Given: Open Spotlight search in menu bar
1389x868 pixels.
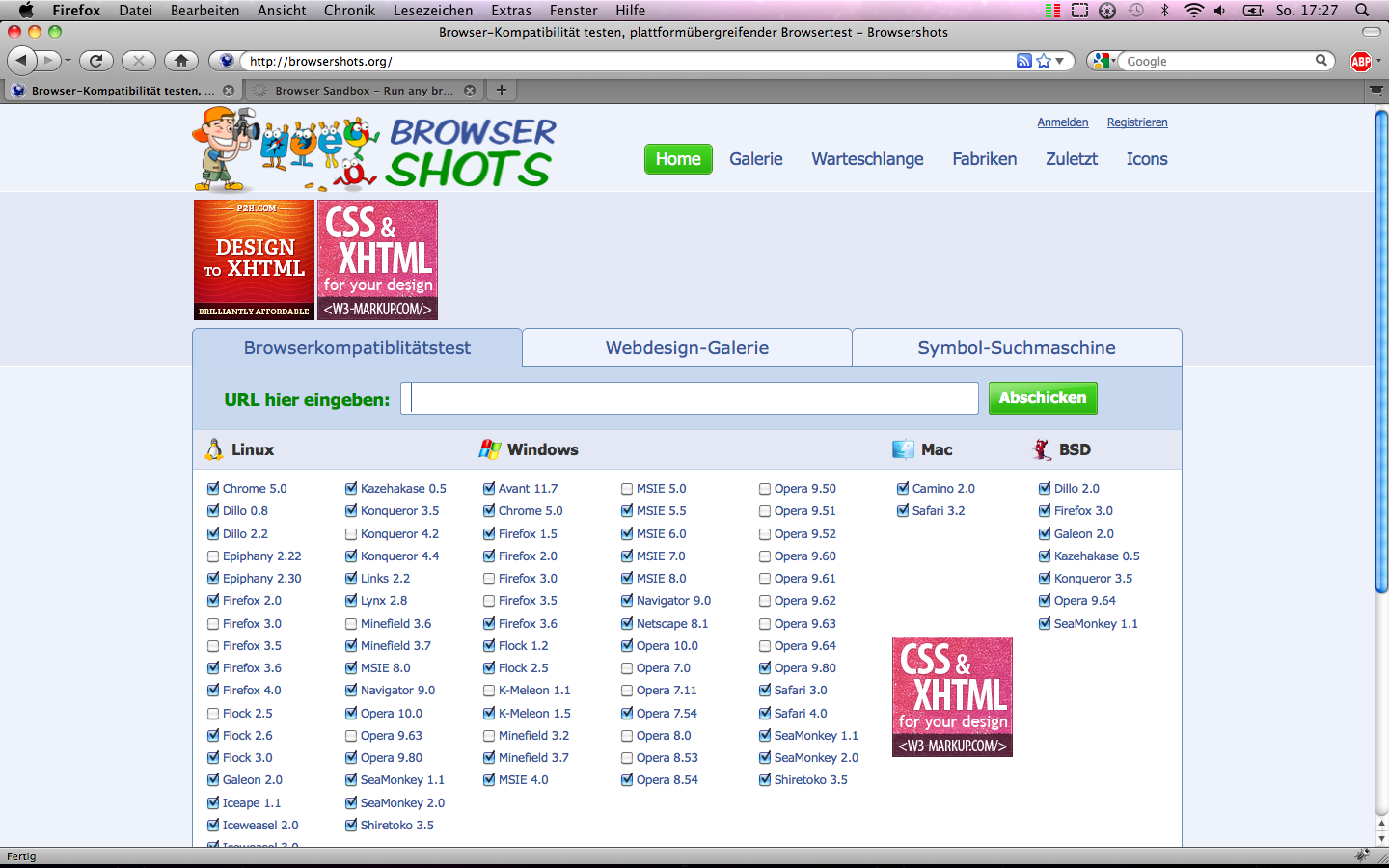Looking at the screenshot, I should 1362,10.
